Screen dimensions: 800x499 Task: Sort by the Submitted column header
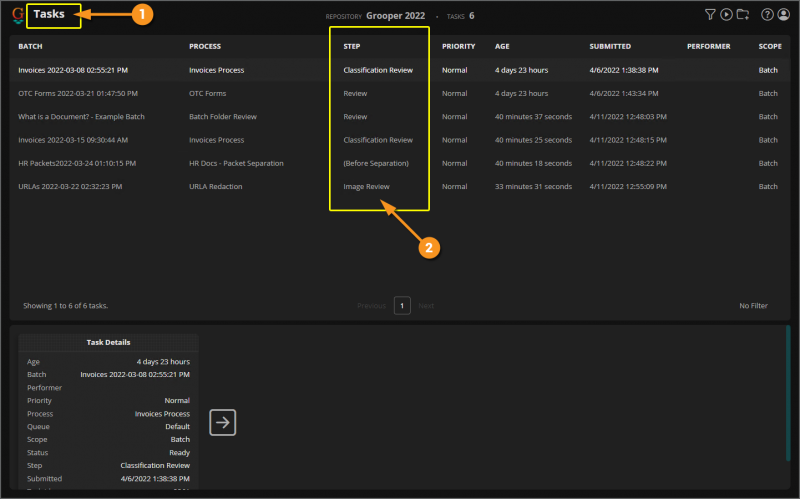tap(611, 47)
